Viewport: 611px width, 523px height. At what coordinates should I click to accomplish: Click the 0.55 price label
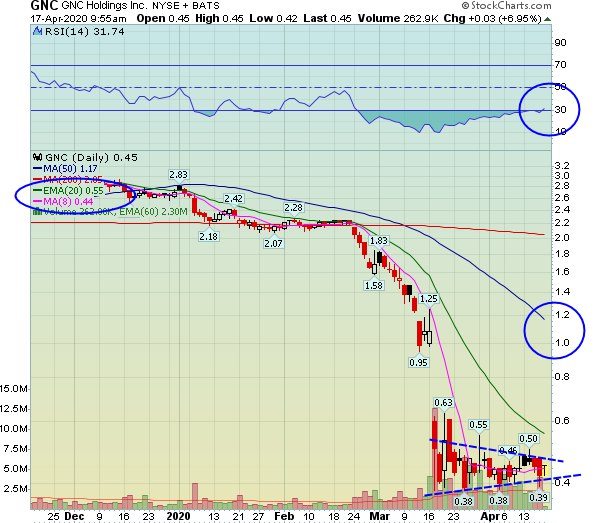click(478, 424)
